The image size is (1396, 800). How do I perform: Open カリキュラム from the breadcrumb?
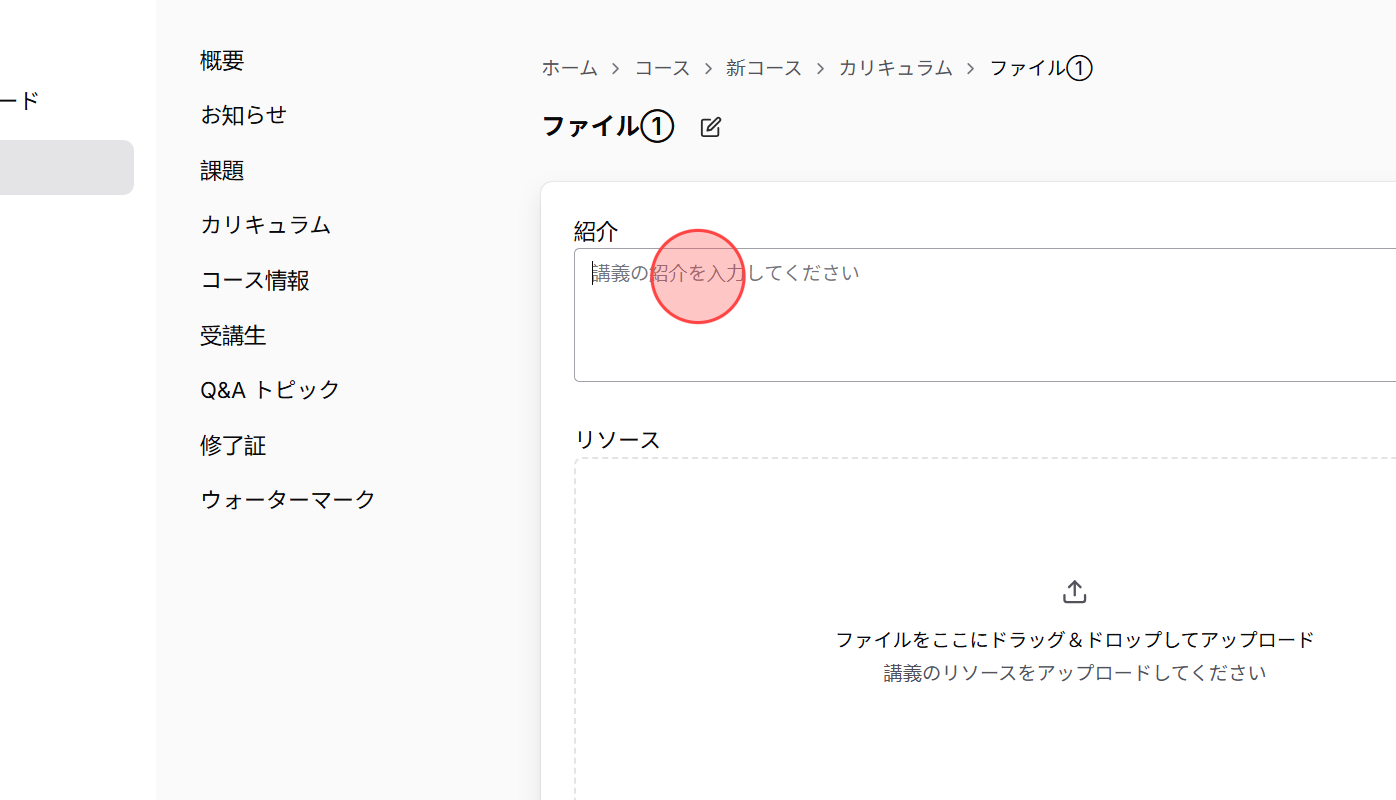895,67
